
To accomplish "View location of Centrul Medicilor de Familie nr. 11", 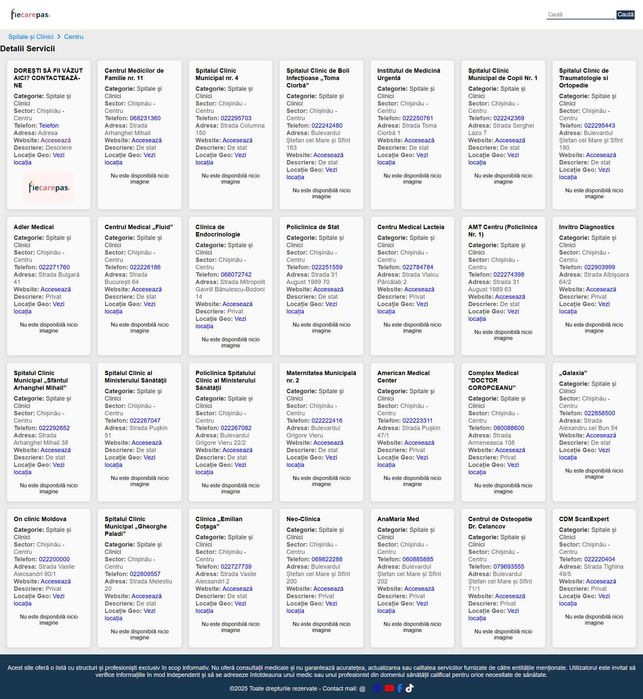I will point(130,159).
